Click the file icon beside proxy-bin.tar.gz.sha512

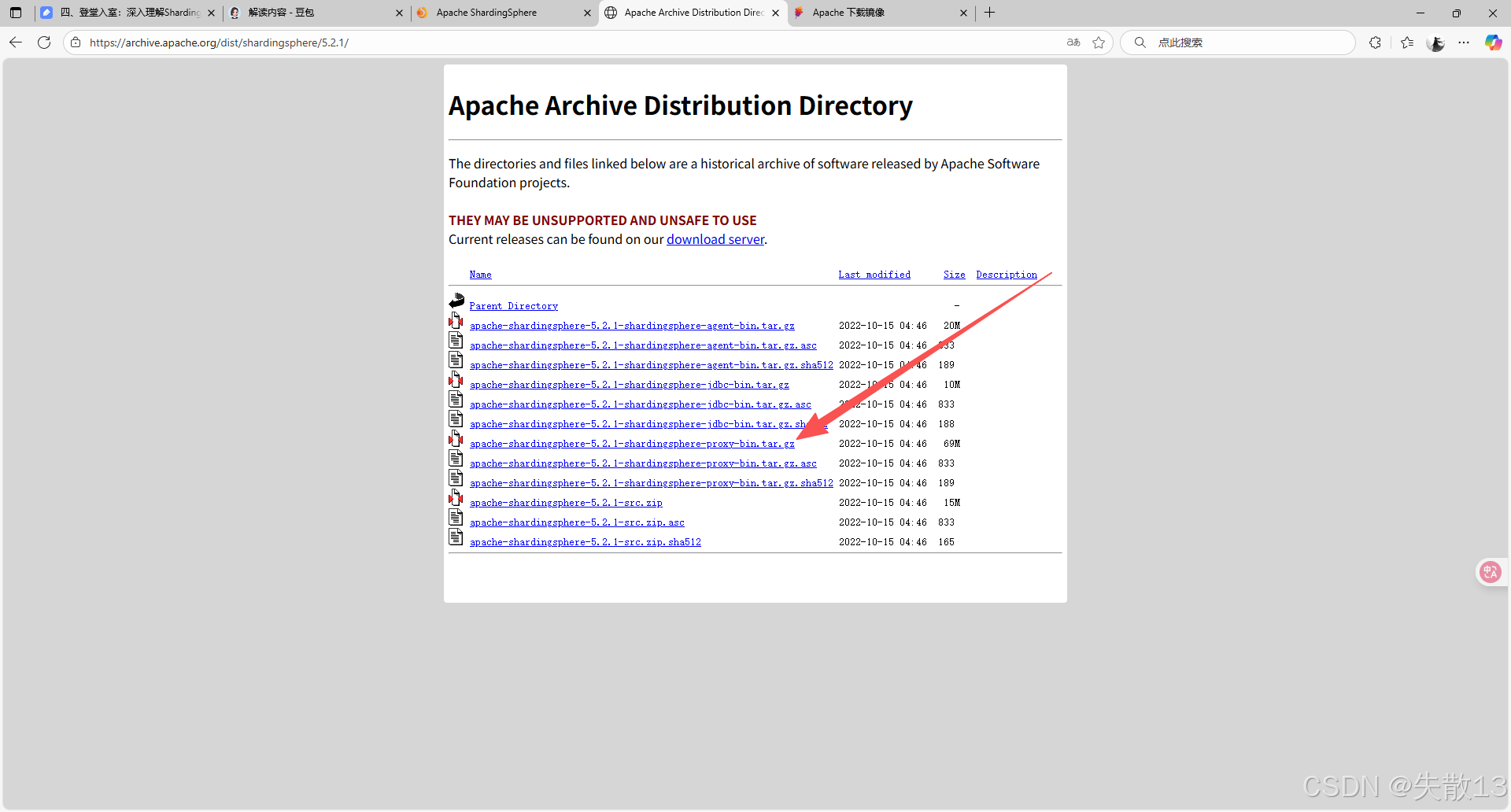click(456, 478)
